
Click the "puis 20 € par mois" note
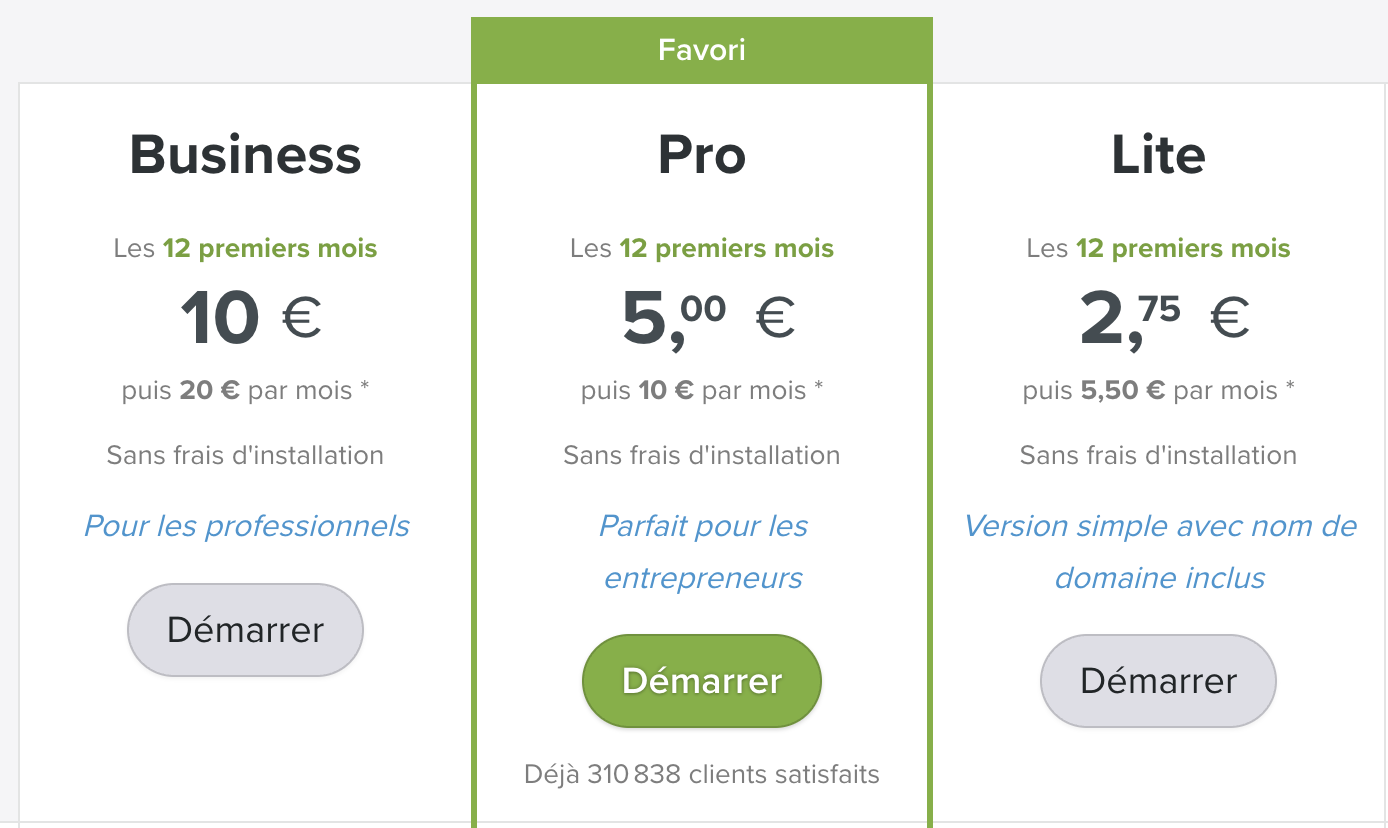tap(245, 390)
